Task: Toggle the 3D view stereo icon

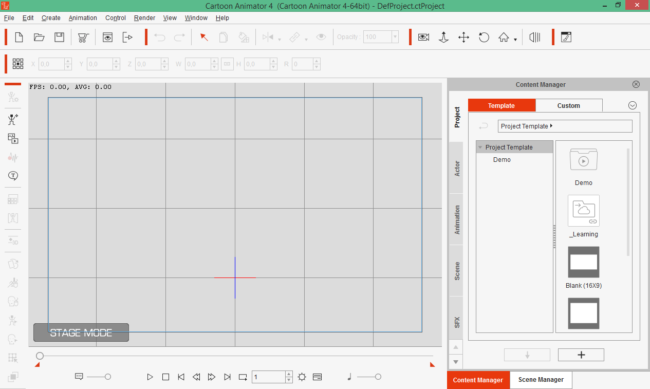Action: [535, 37]
